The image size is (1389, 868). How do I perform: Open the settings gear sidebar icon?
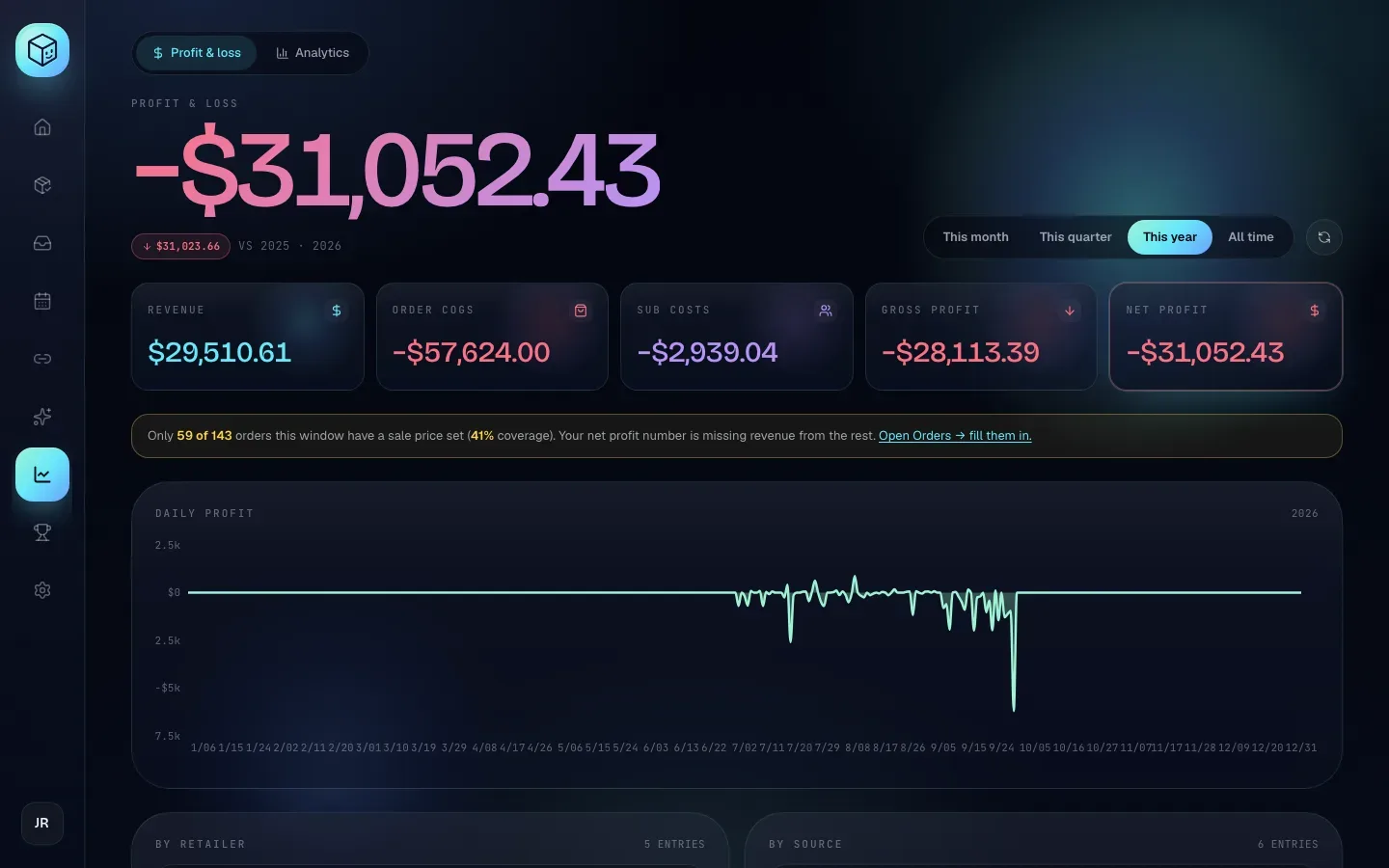point(42,590)
